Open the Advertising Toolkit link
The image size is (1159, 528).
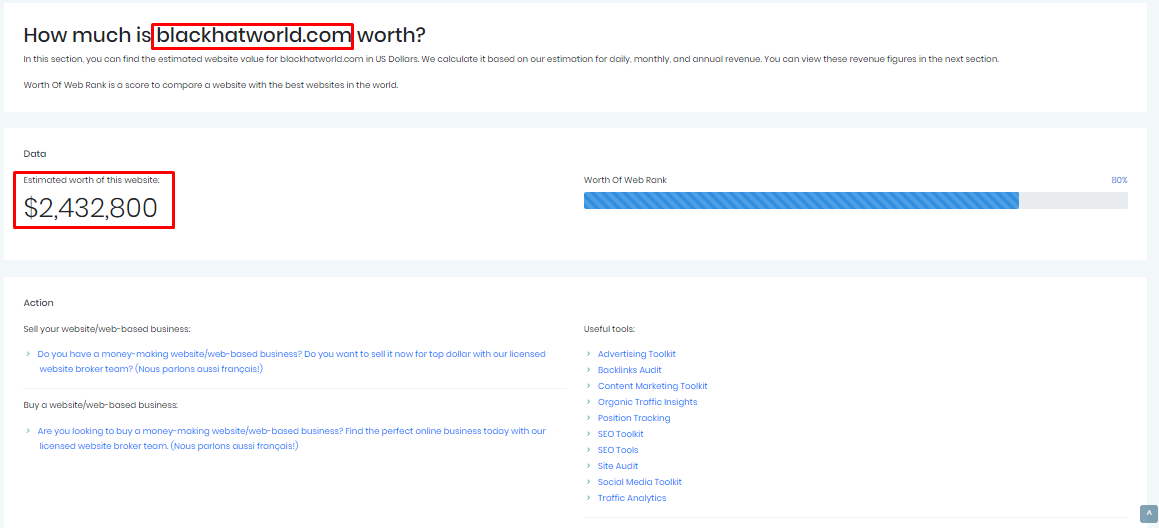636,354
